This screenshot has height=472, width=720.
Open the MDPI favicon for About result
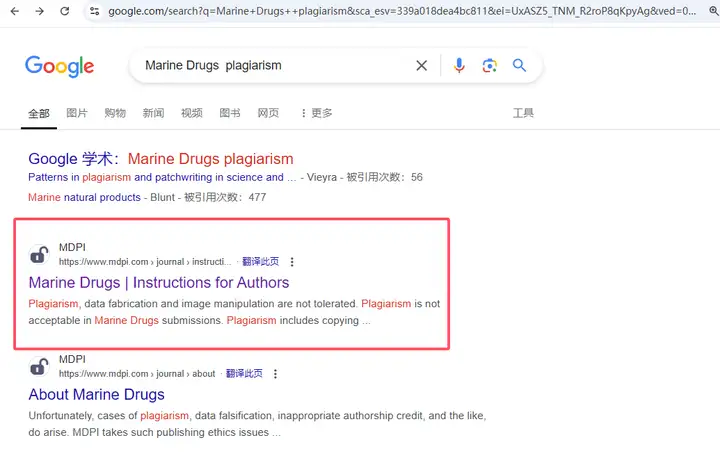tap(39, 367)
